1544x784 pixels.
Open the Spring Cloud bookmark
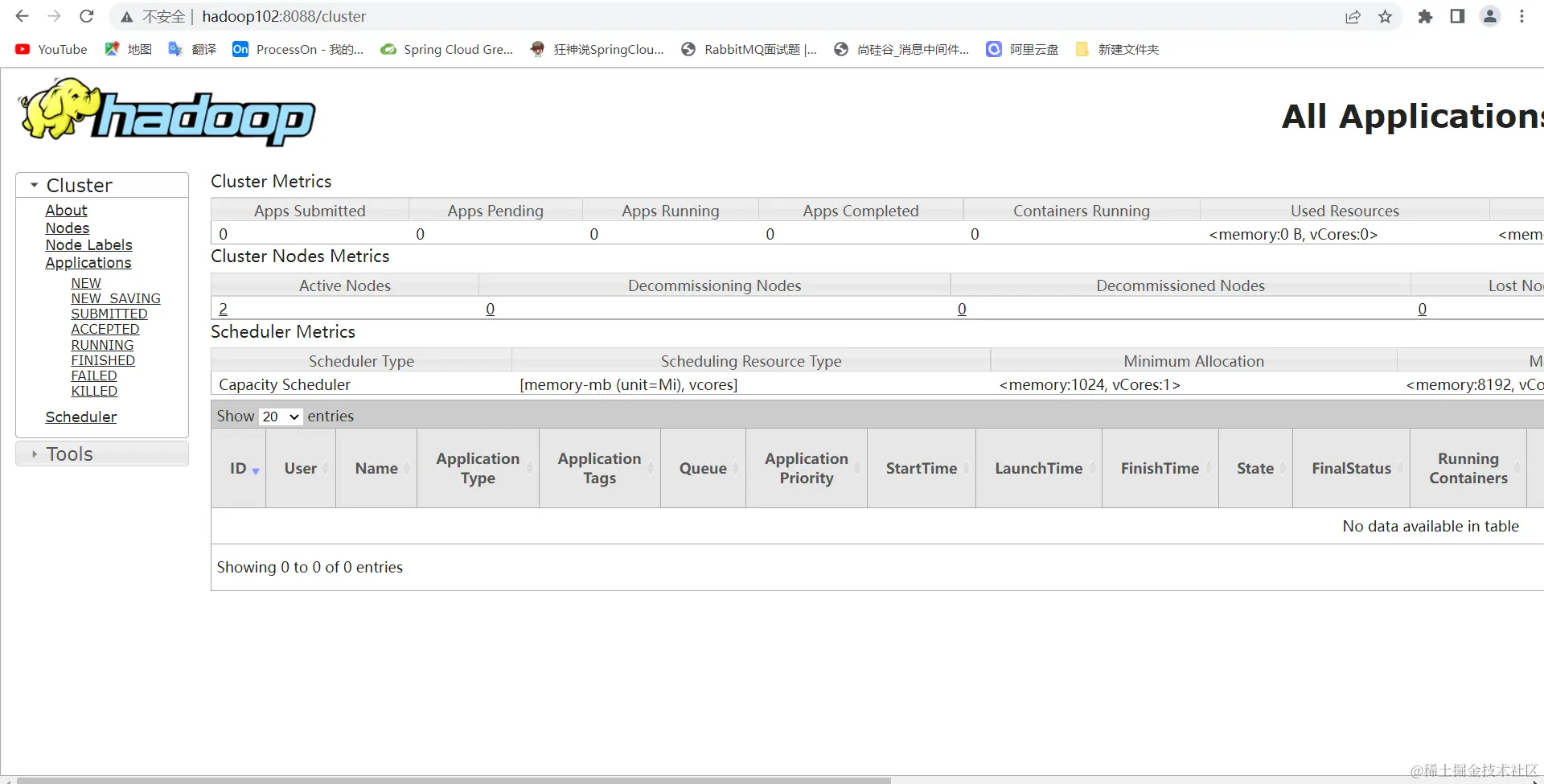(447, 49)
